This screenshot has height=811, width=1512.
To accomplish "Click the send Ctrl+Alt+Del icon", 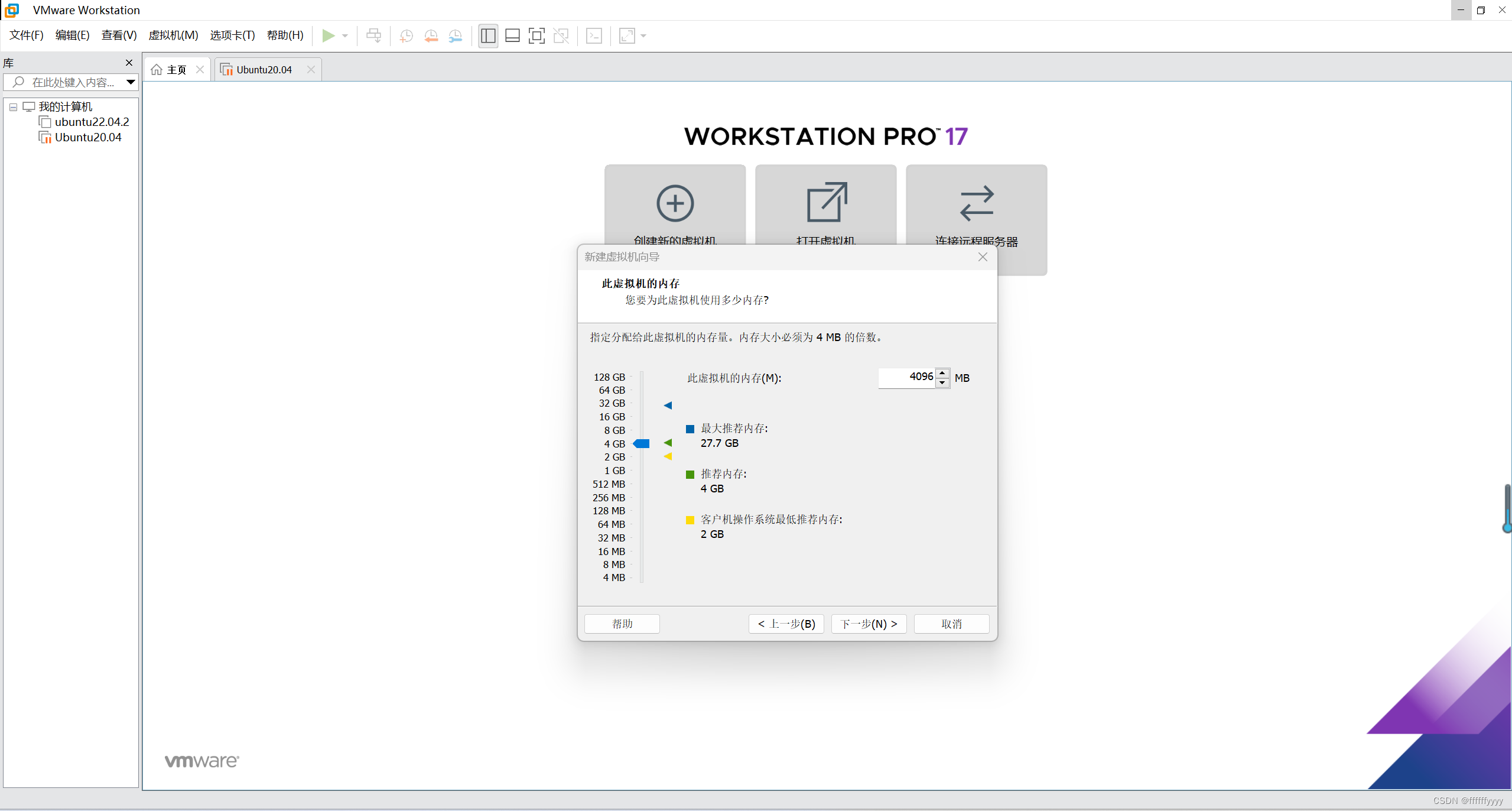I will (373, 36).
